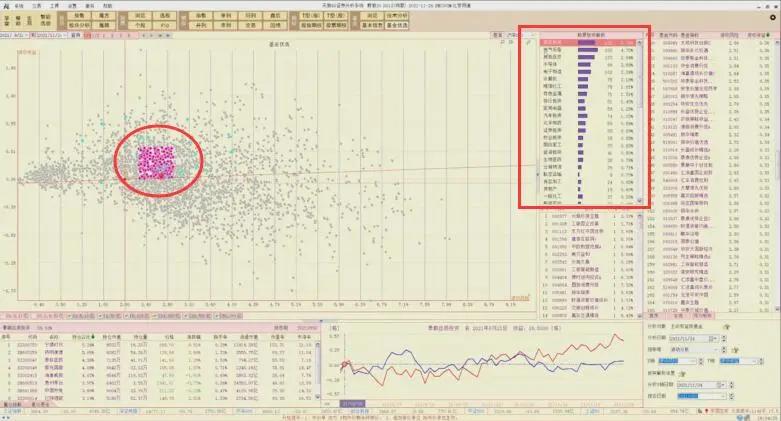
Task: Open the 帮助 menu
Action: 108,6
